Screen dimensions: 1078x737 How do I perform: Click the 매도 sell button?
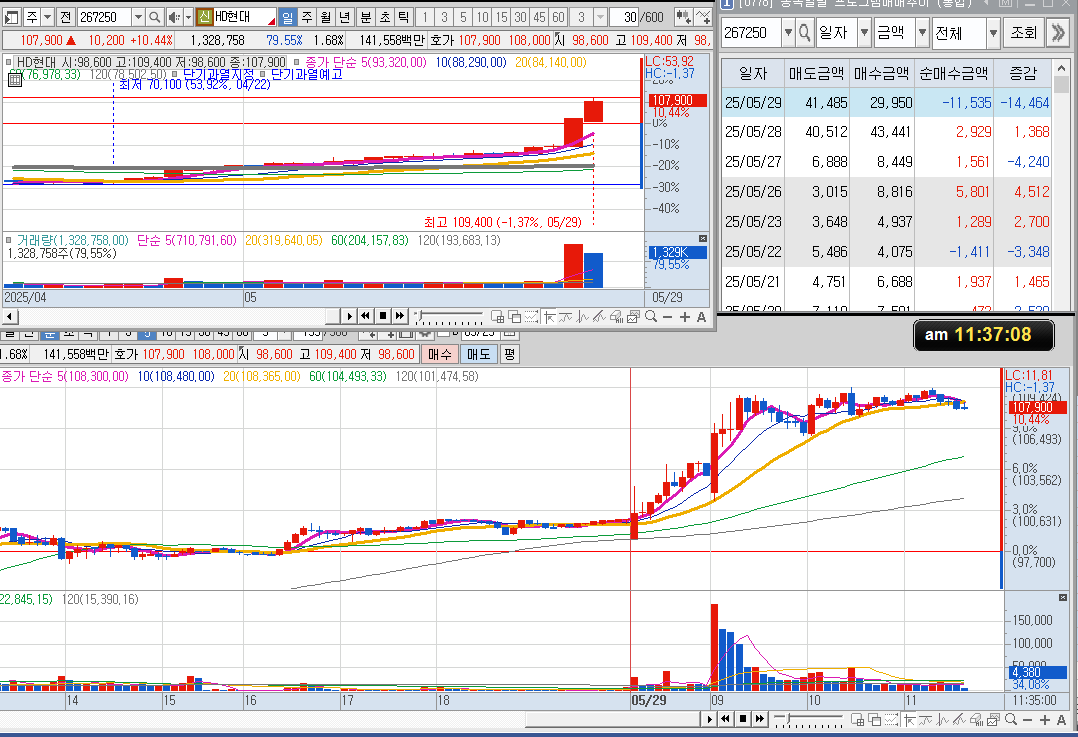(x=478, y=354)
